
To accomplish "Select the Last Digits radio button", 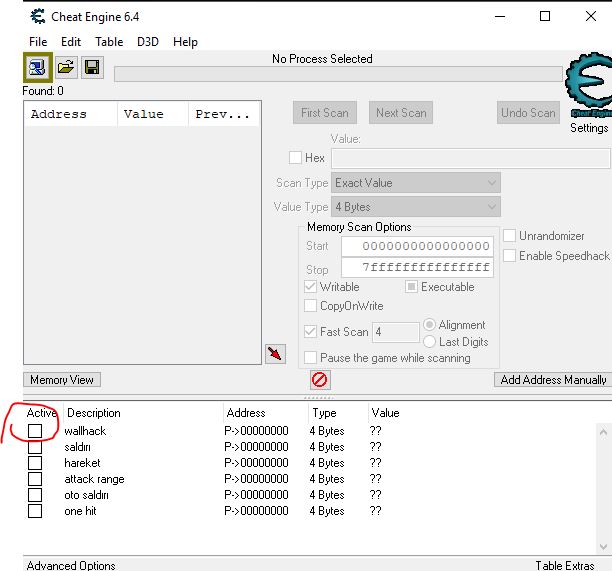I will pos(429,342).
